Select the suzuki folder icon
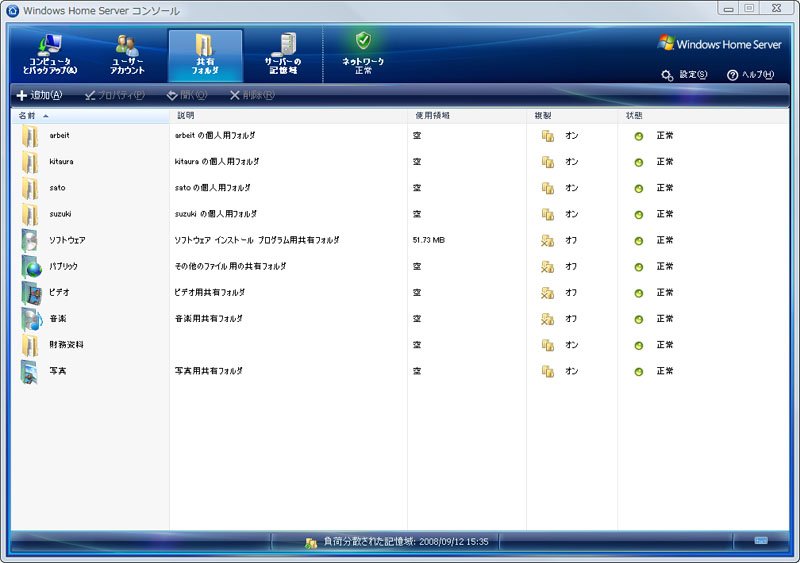Viewport: 800px width, 563px height. click(30, 214)
